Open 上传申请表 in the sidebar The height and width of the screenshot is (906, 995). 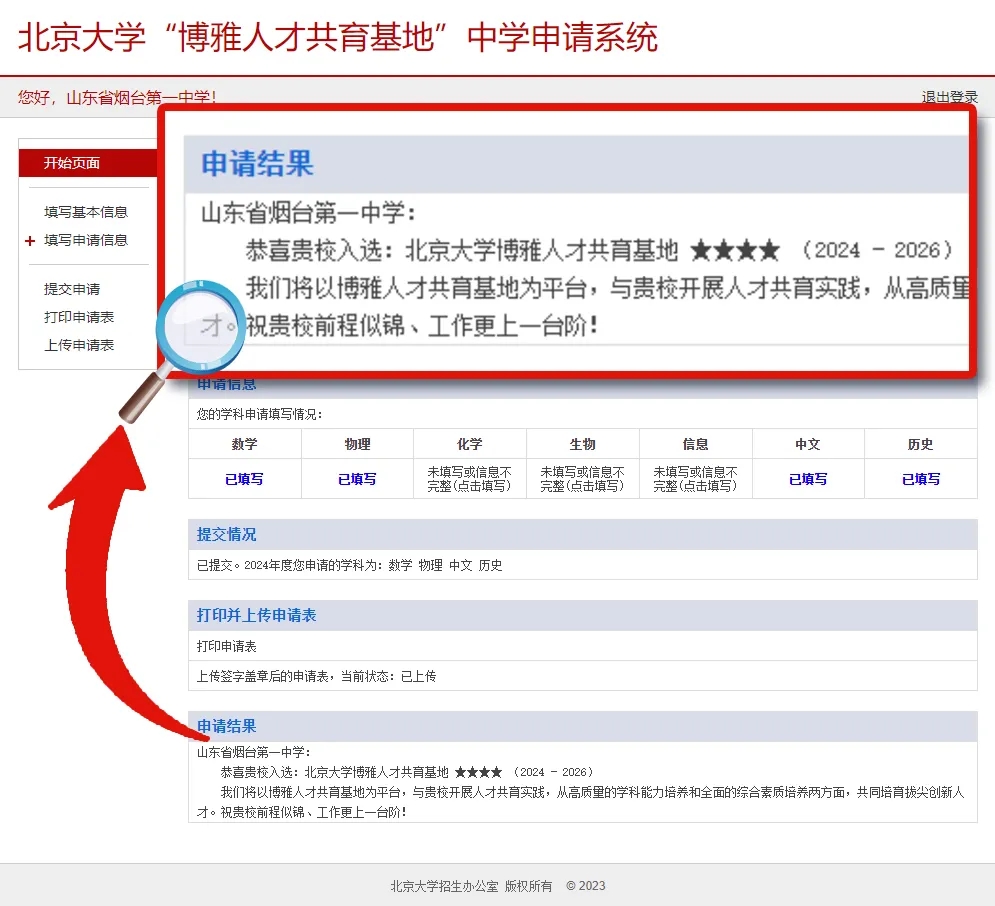click(x=79, y=345)
